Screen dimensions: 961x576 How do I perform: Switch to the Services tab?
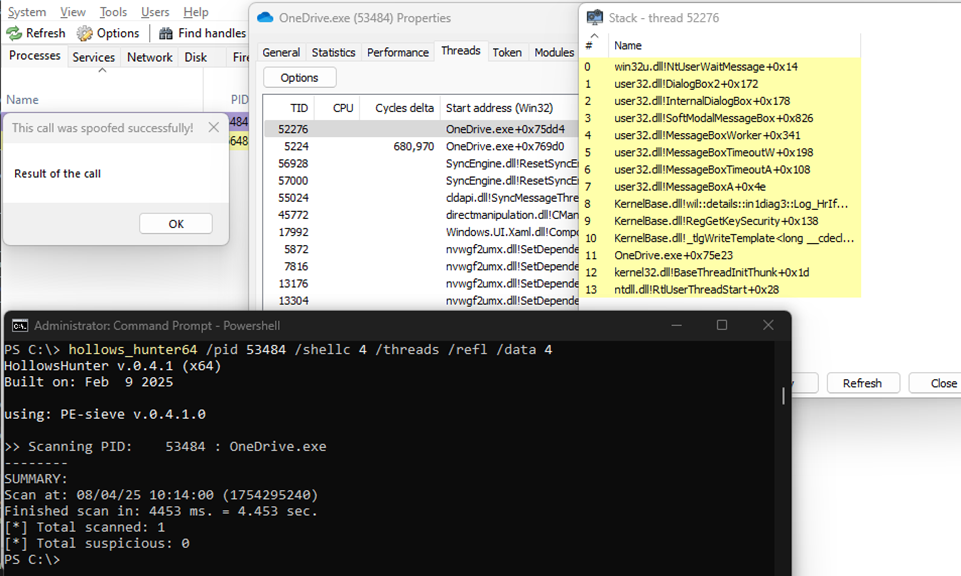point(93,58)
